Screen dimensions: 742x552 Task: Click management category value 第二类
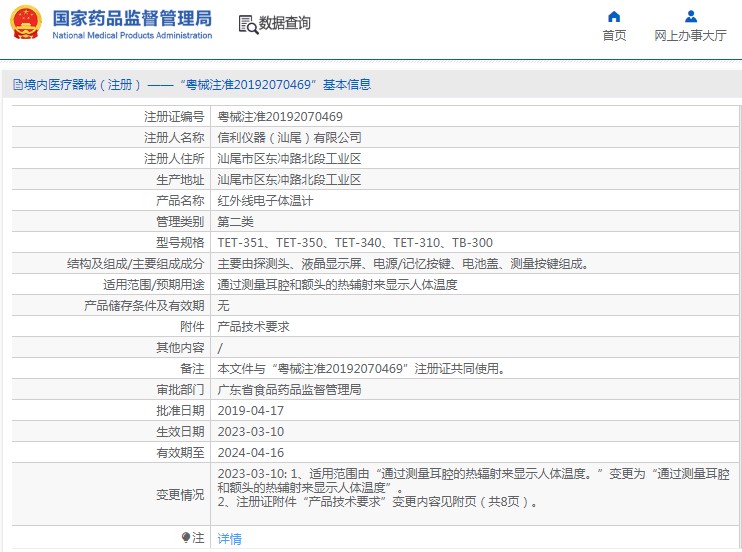pyautogui.click(x=235, y=222)
